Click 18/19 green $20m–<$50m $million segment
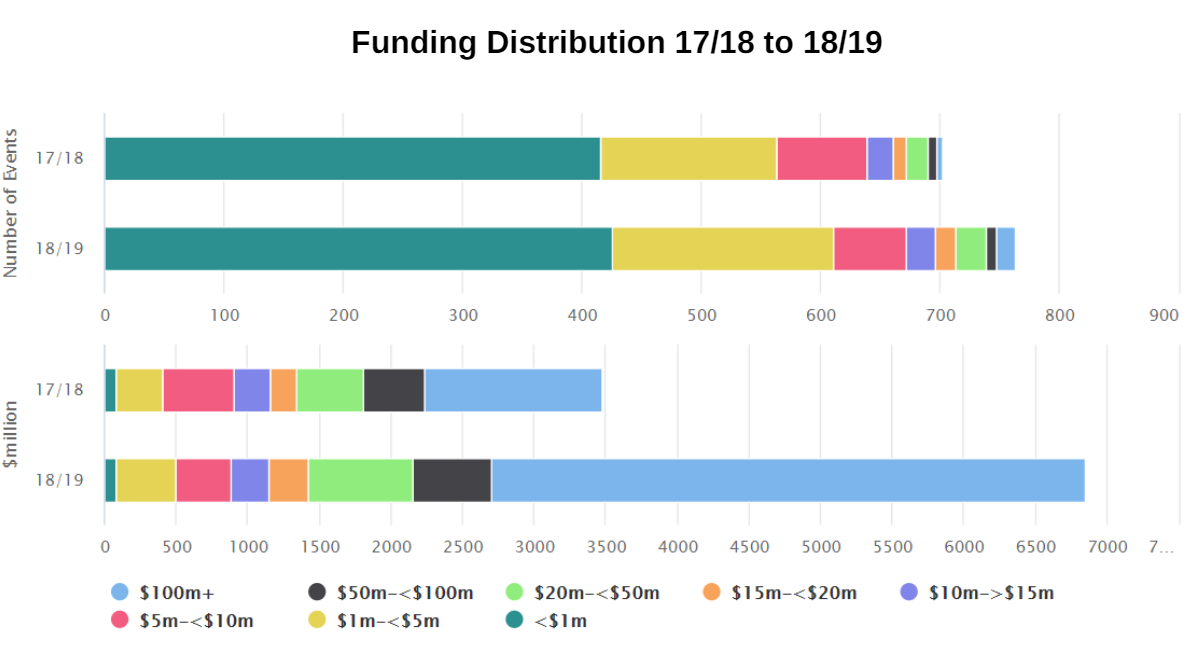The height and width of the screenshot is (660, 1193). click(x=360, y=481)
